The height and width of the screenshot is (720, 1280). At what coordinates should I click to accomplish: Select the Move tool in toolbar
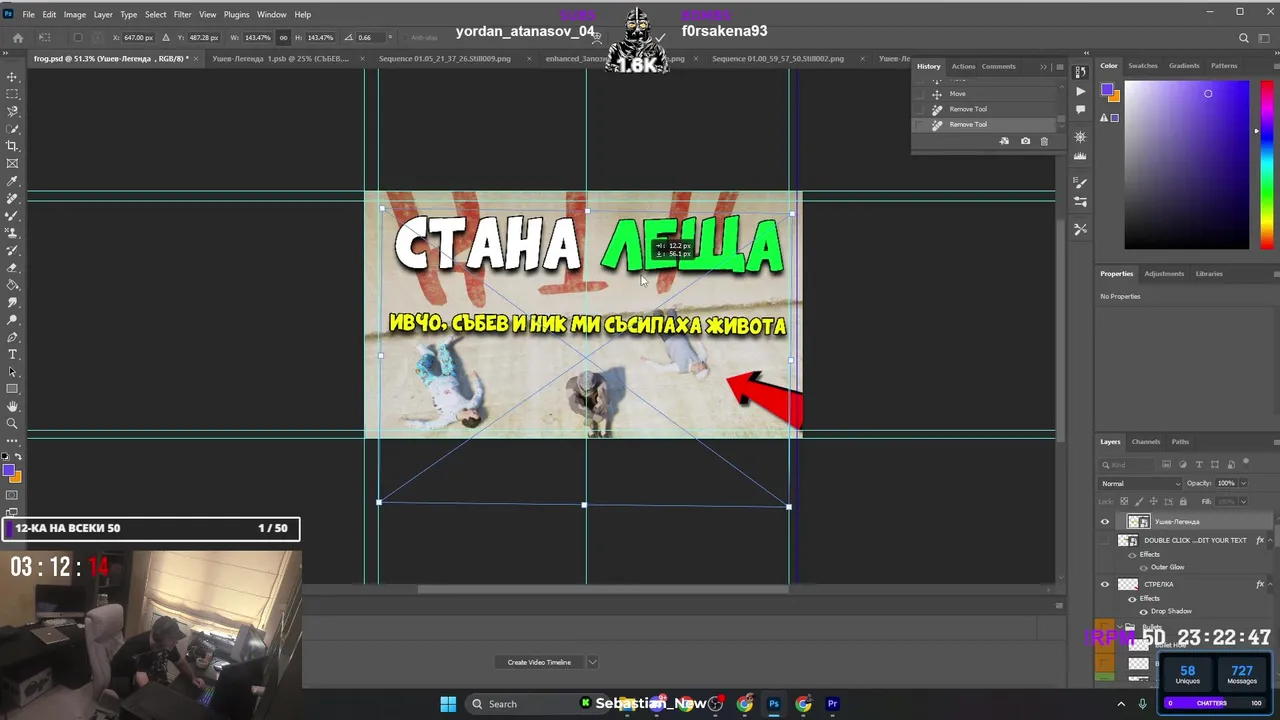(12, 77)
